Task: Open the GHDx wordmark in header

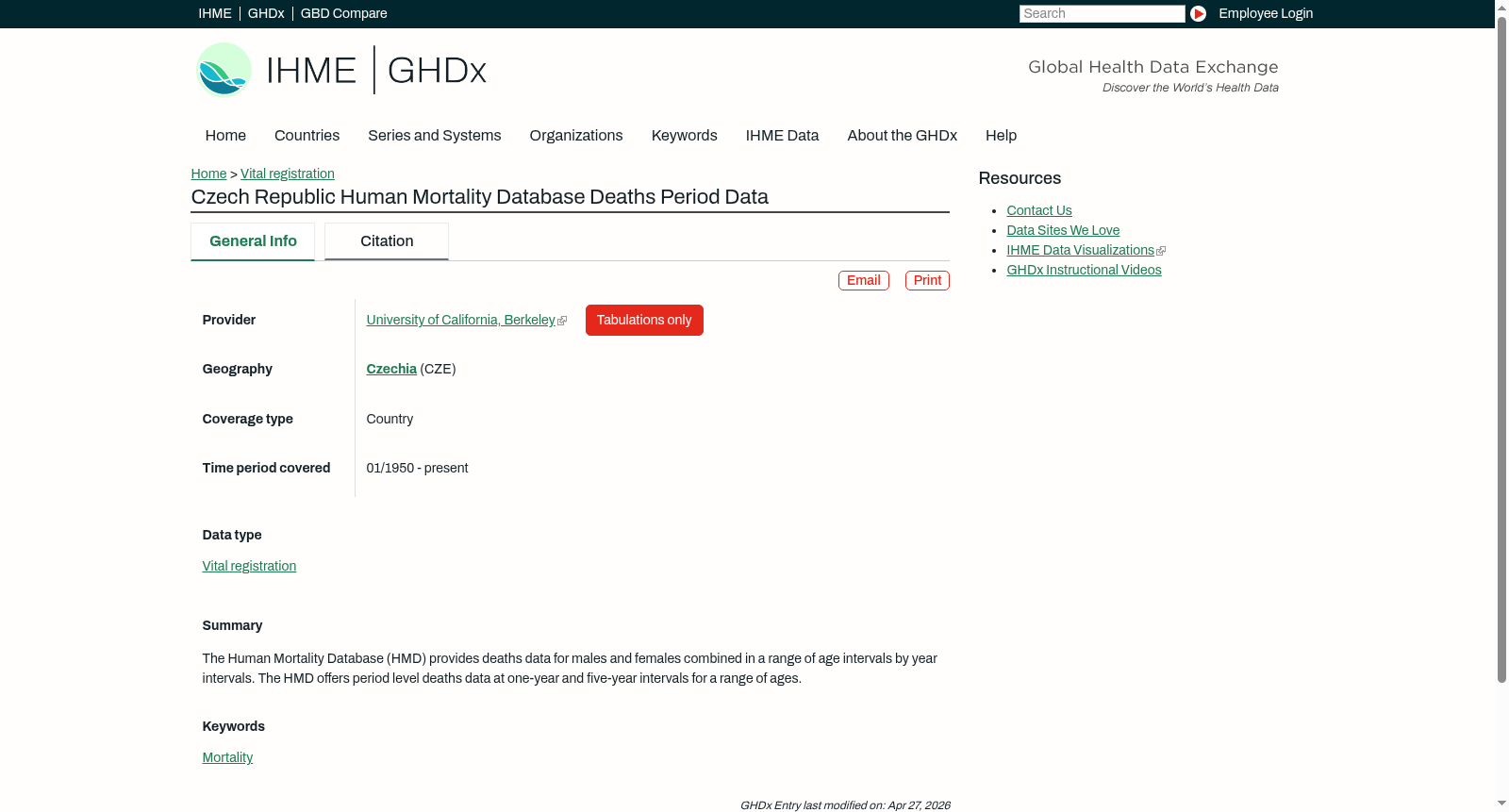Action: 437,71
